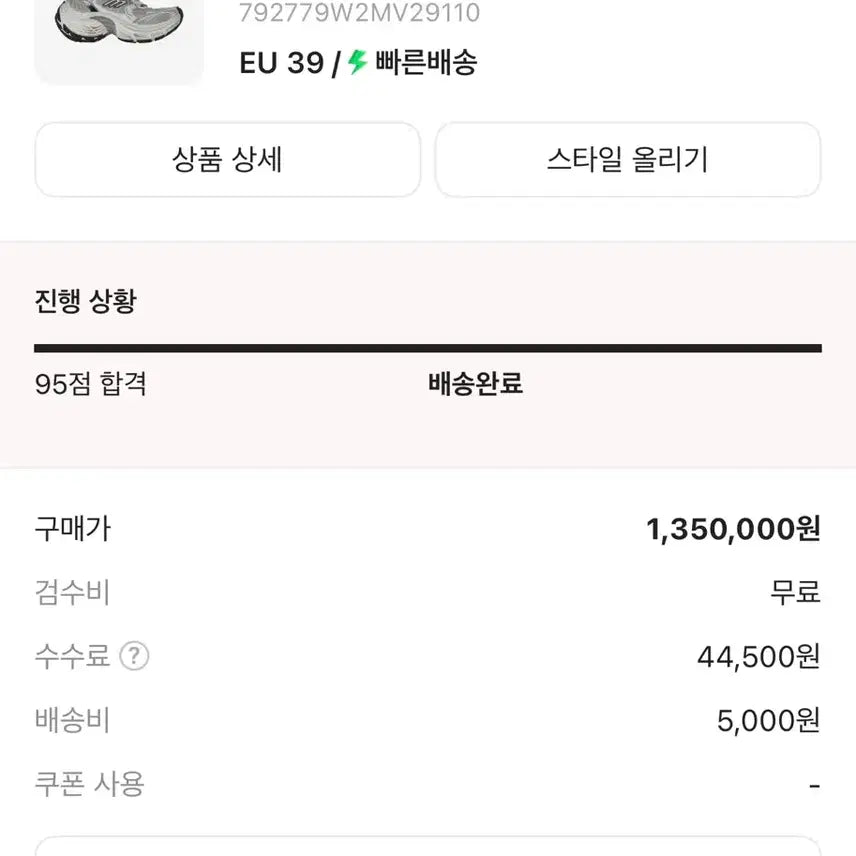Click the 진행 상황 heading

click(85, 302)
